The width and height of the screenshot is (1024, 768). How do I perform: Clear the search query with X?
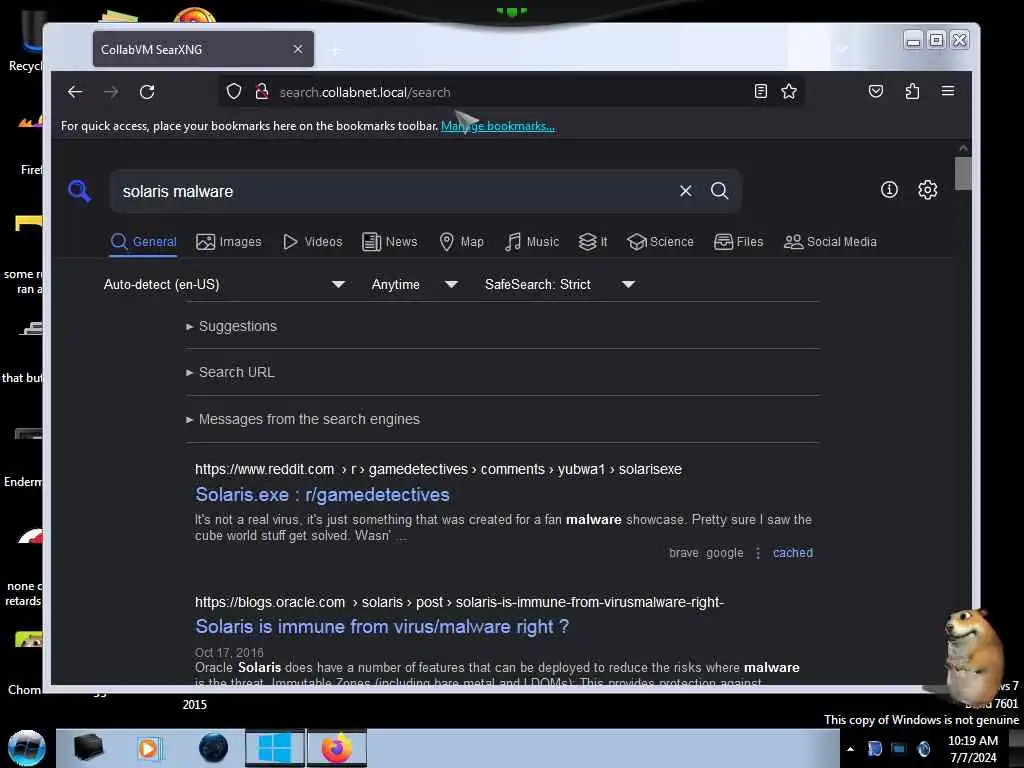coord(685,191)
